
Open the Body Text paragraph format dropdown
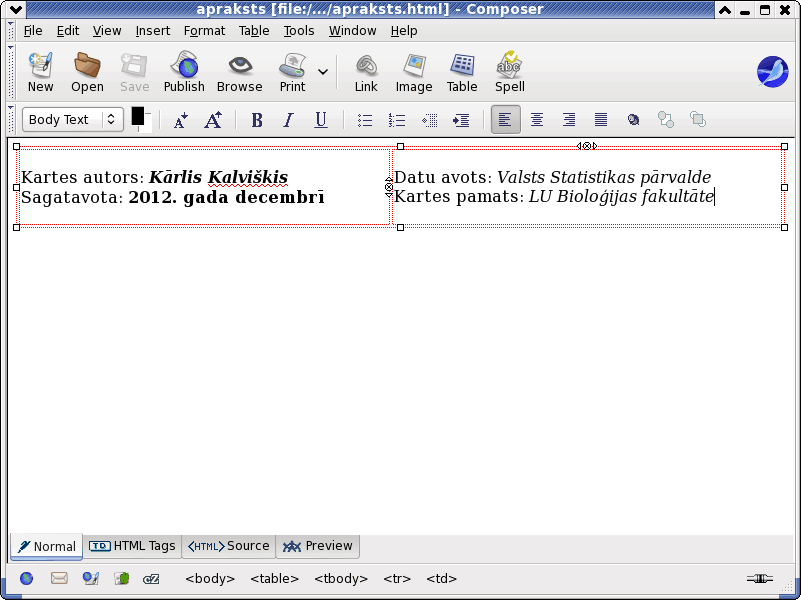coord(73,119)
